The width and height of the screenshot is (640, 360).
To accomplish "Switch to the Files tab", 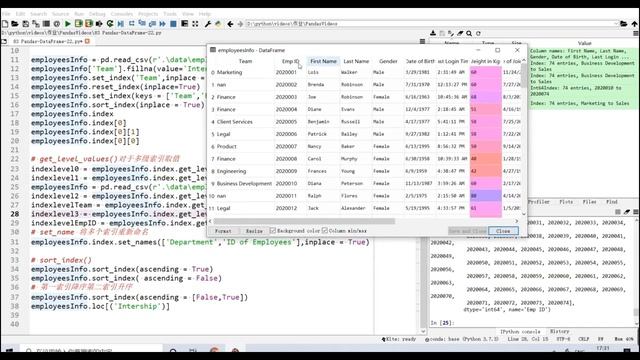I will coord(589,202).
